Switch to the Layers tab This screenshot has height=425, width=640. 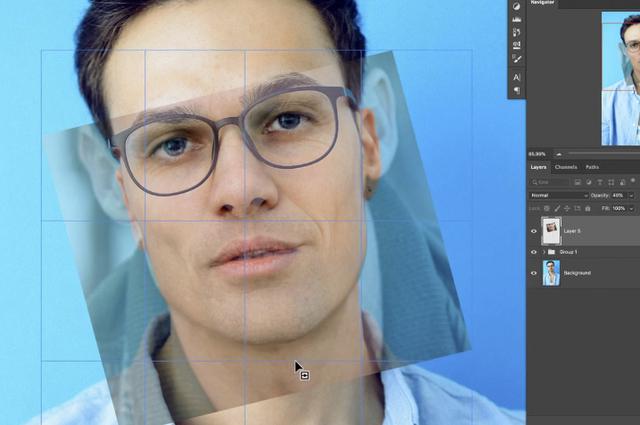538,167
